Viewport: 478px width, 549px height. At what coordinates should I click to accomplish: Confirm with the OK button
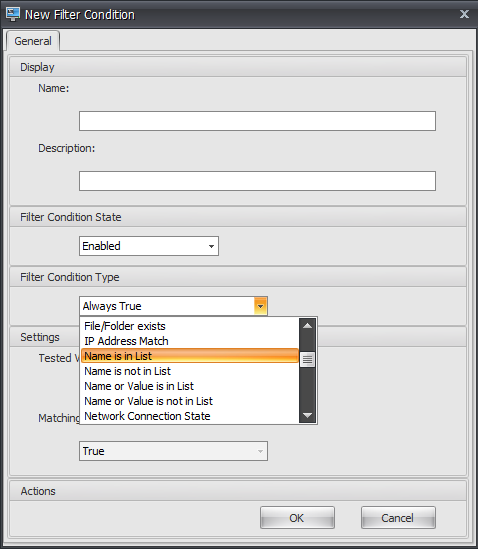pos(297,518)
